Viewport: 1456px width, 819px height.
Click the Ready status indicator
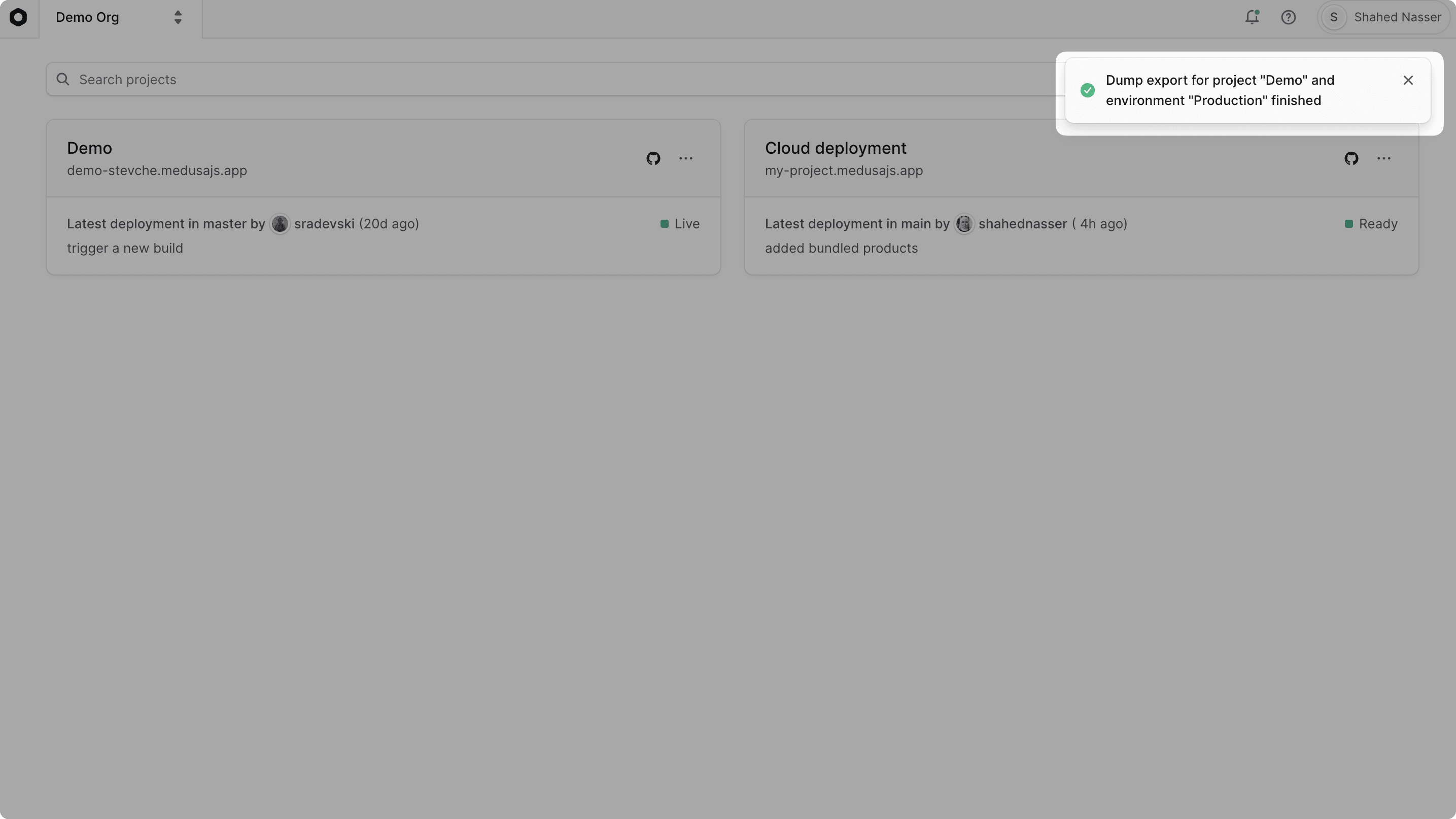[x=1371, y=224]
